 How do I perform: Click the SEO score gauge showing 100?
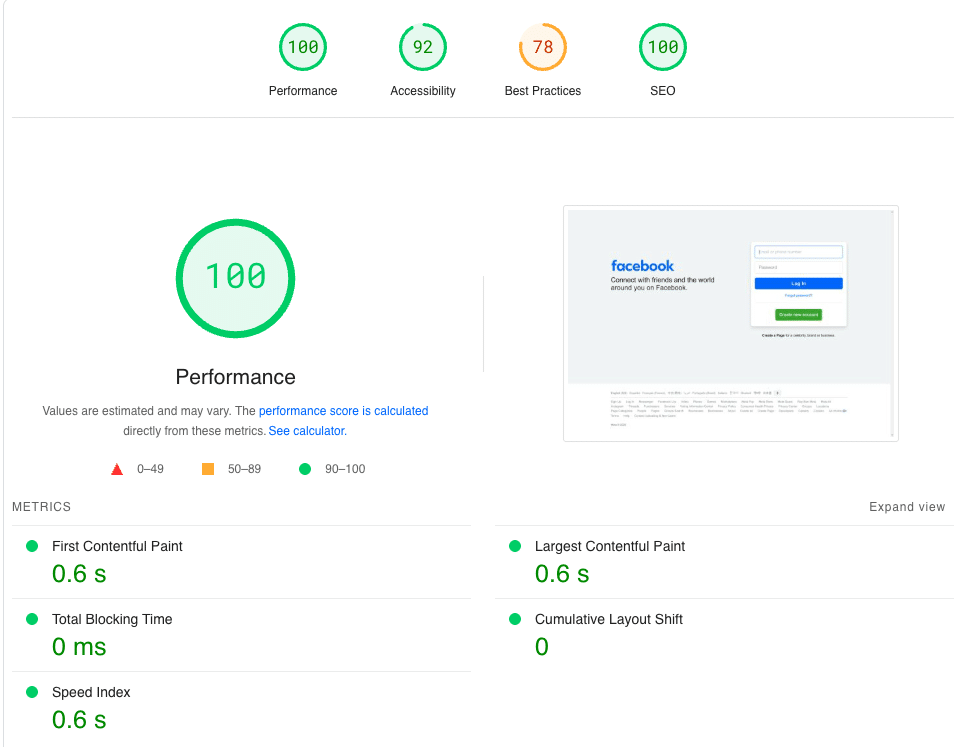coord(663,48)
